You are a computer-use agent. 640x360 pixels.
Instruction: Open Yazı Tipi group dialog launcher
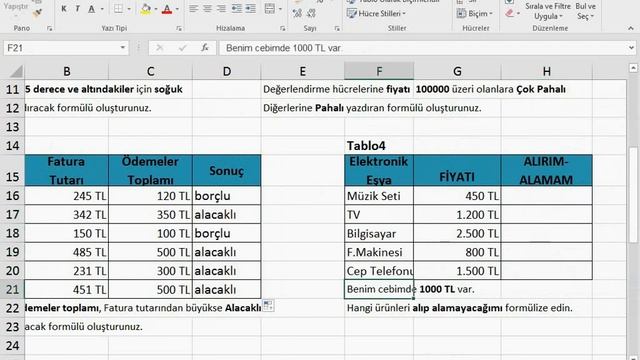point(179,28)
